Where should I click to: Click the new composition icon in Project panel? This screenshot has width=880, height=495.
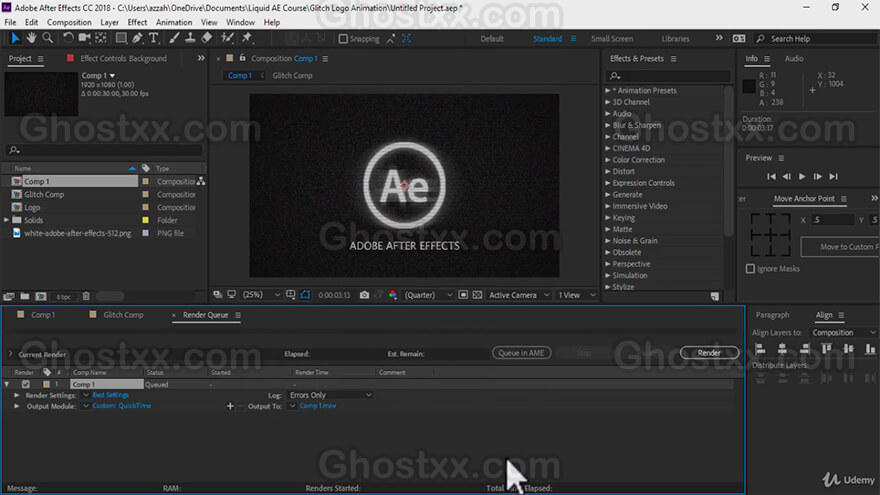(41, 296)
